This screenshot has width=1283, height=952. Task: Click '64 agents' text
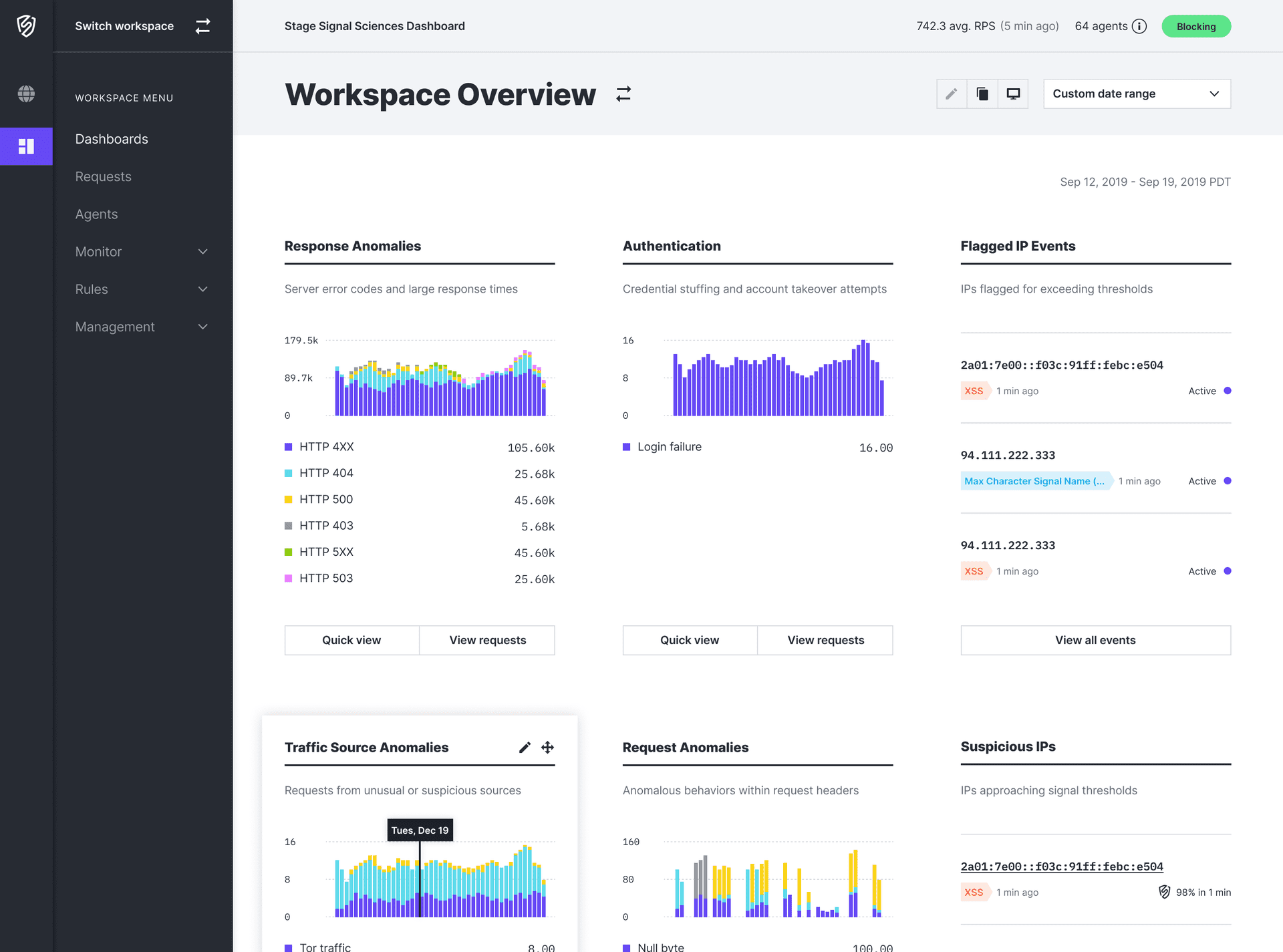pos(1101,26)
